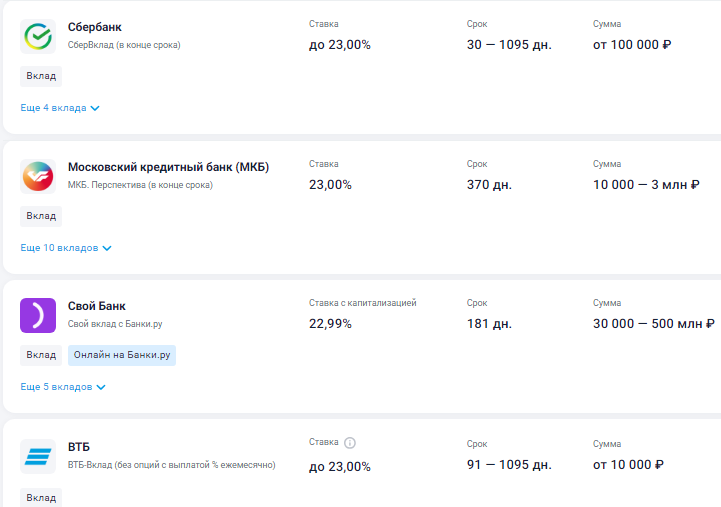The width and height of the screenshot is (721, 507).
Task: Click the «Вклад» tag under Sberbank
Action: click(41, 76)
